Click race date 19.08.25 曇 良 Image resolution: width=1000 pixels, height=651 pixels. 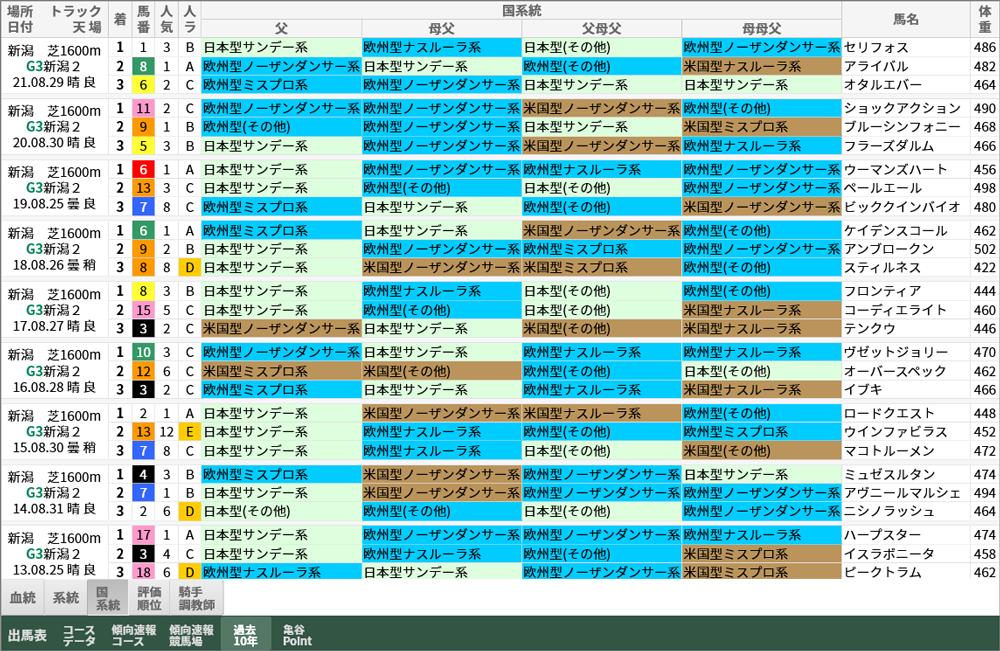54,204
